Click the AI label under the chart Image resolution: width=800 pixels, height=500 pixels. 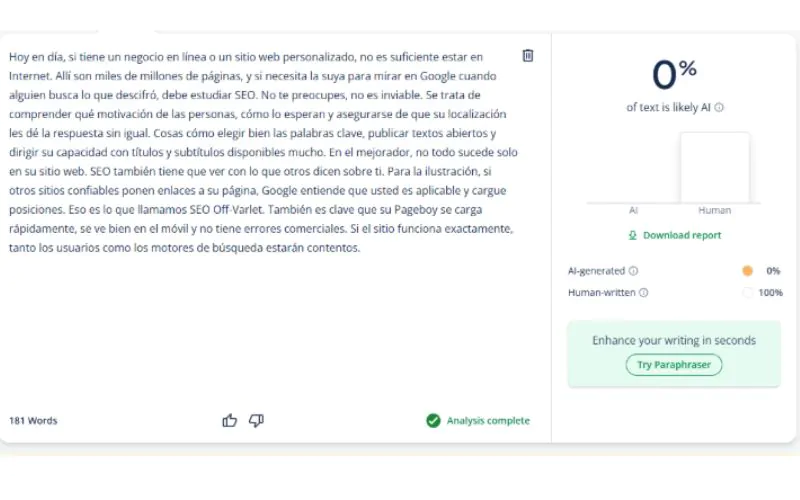coord(634,211)
